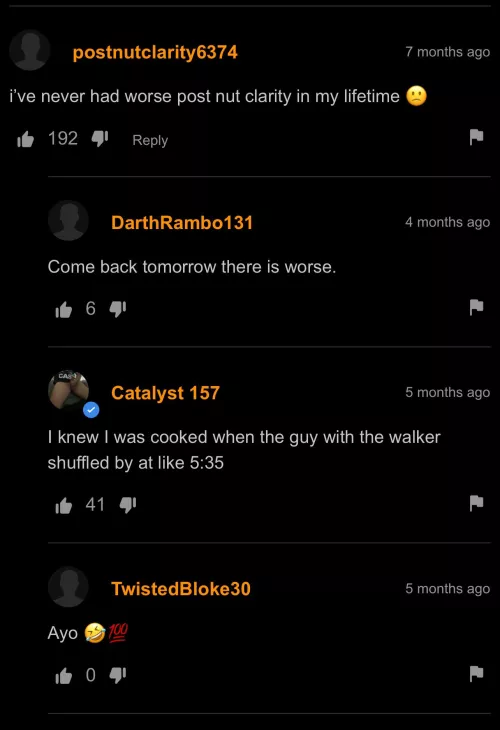Dislike postnutclarity6374's comment
Image resolution: width=500 pixels, height=730 pixels.
coord(100,138)
